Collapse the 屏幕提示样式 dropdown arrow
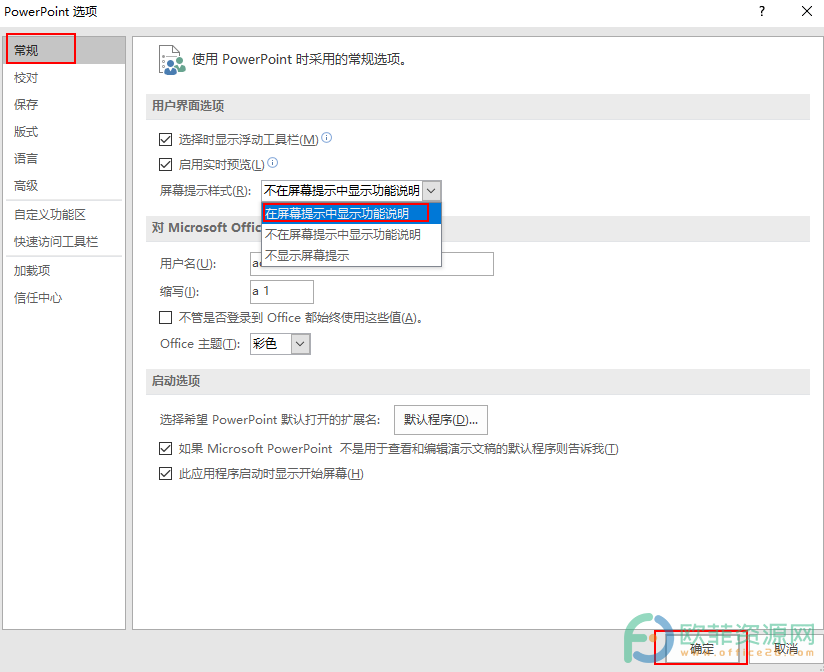 pyautogui.click(x=431, y=190)
